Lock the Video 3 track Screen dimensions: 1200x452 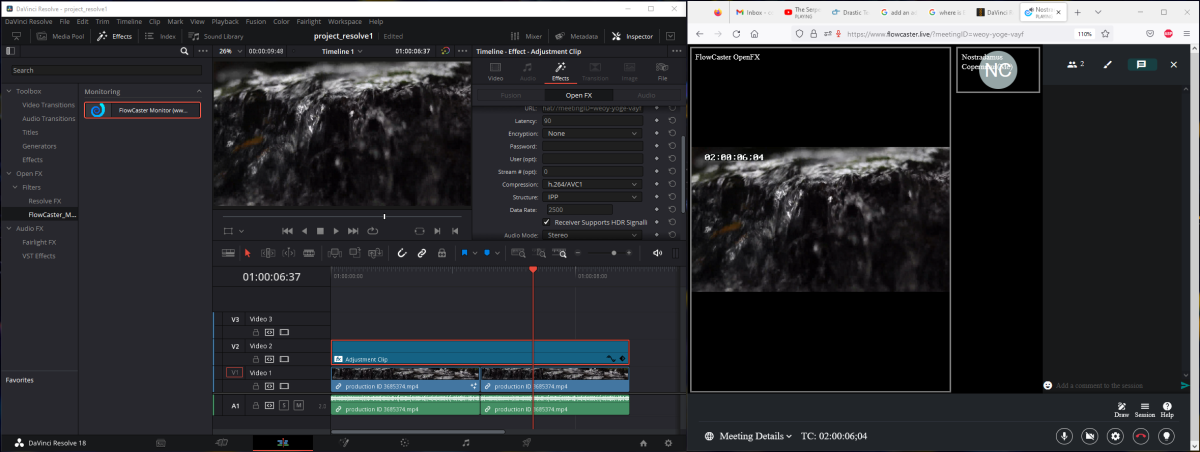tap(254, 331)
